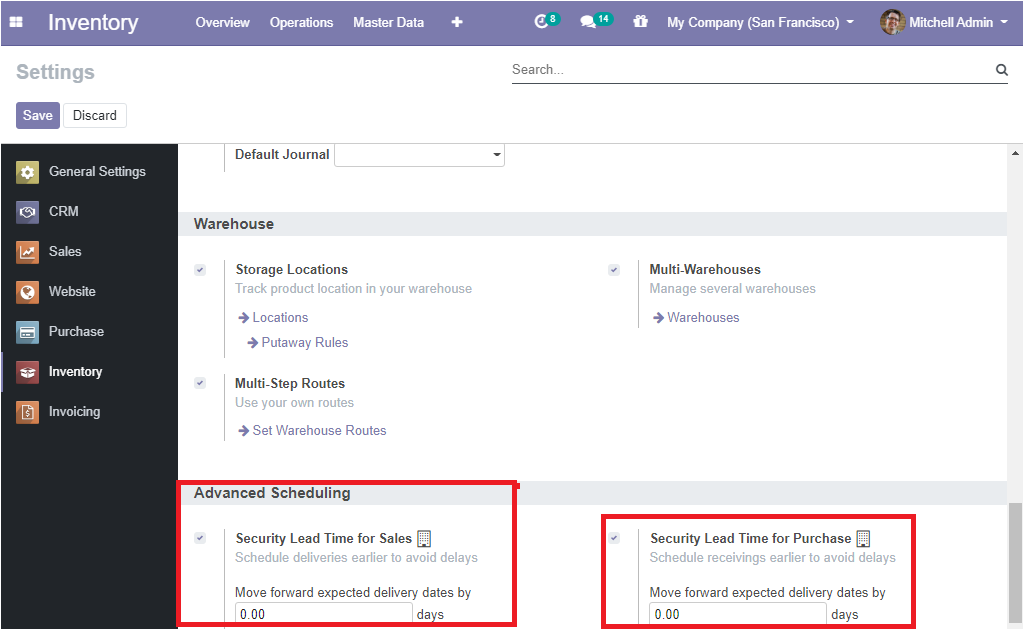The height and width of the screenshot is (630, 1024).
Task: Click the Inventory box icon
Action: [27, 372]
